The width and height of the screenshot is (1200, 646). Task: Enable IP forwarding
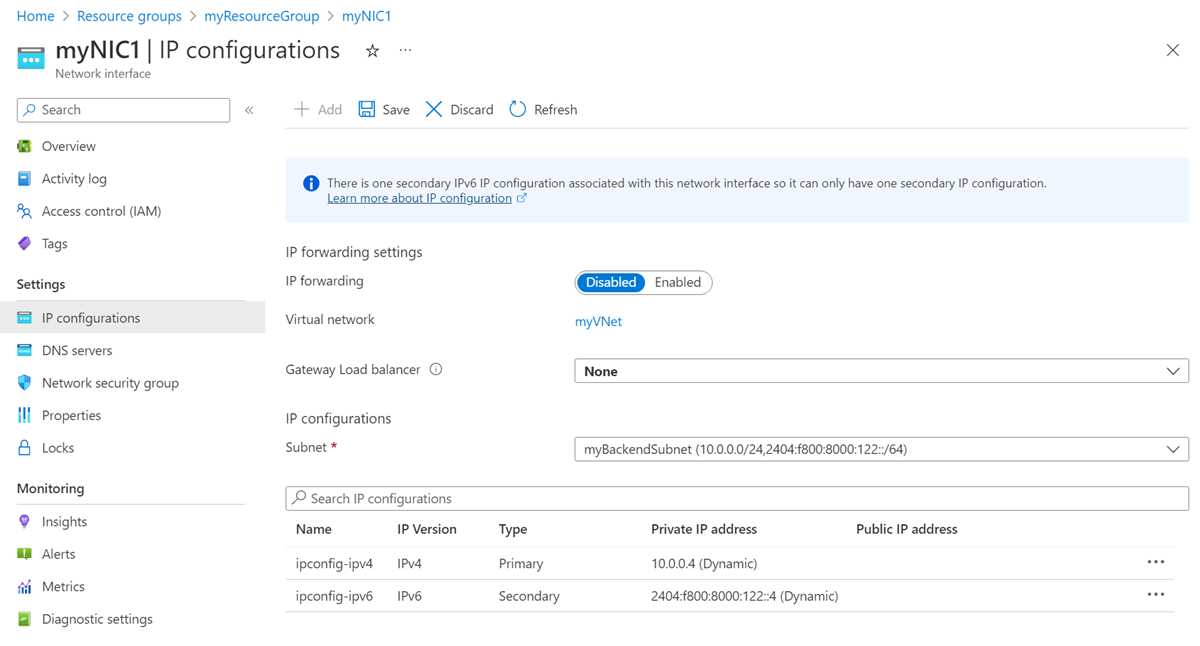tap(677, 282)
